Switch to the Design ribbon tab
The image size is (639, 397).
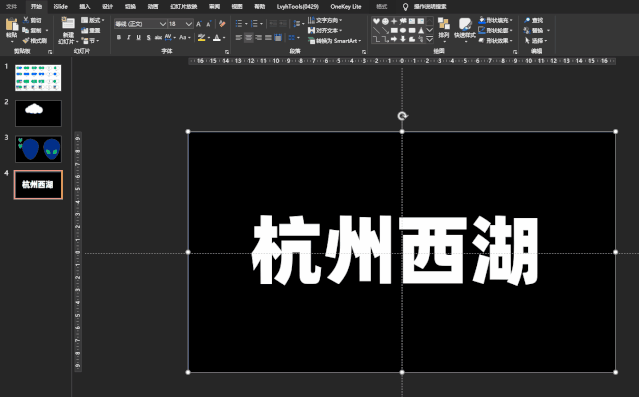pos(108,7)
